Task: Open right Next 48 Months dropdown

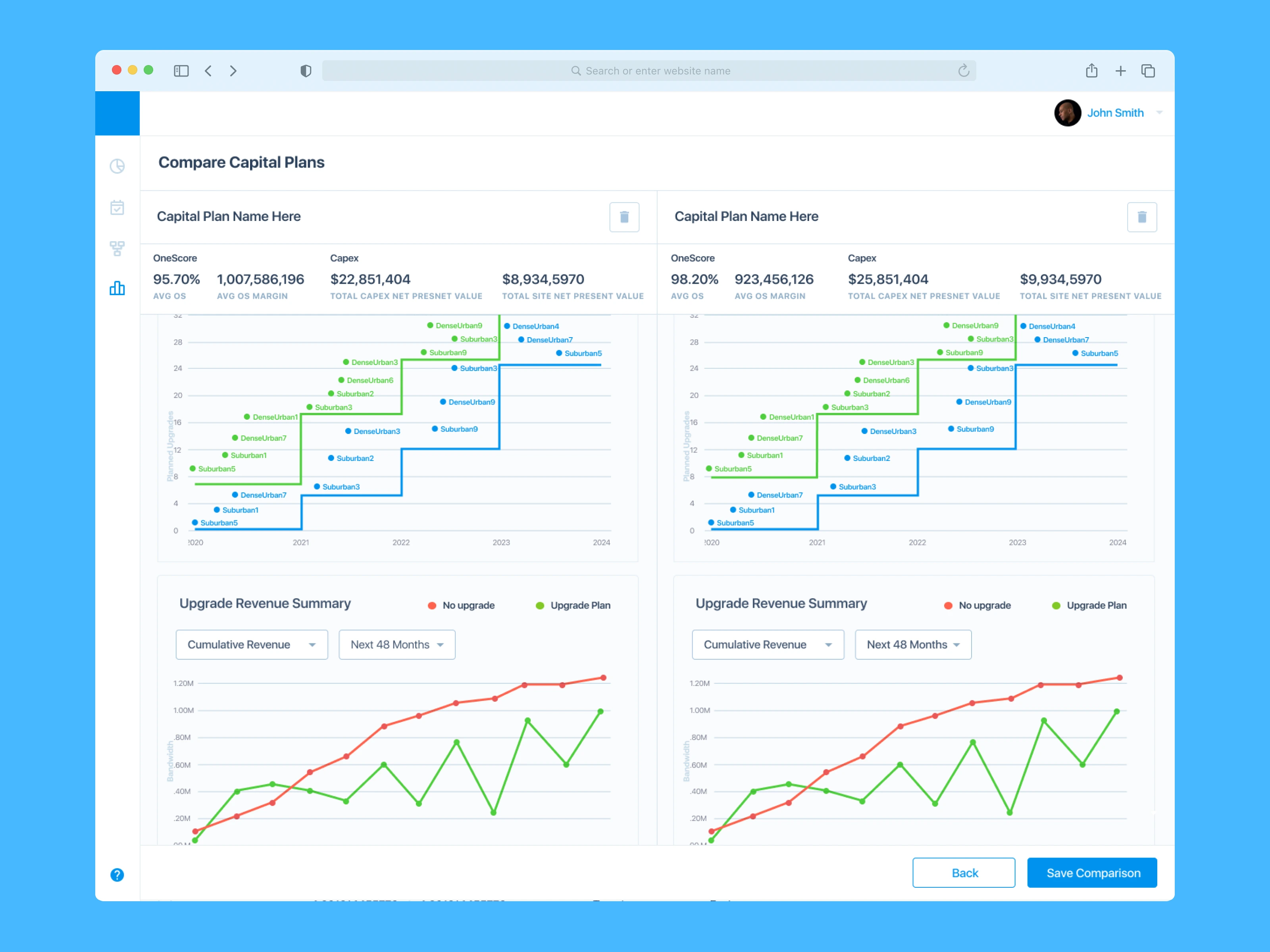Action: [913, 645]
